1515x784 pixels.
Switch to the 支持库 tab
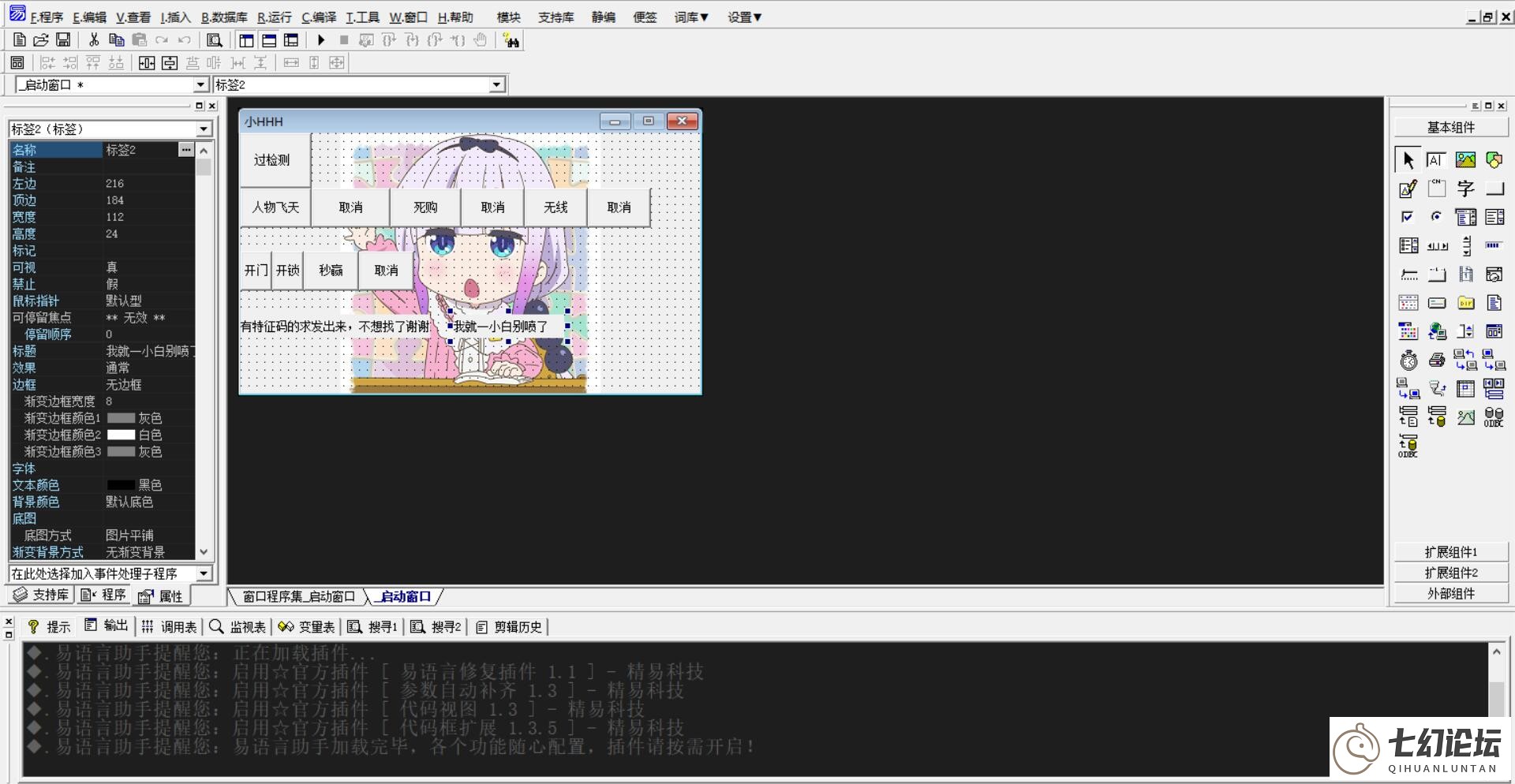coord(41,595)
